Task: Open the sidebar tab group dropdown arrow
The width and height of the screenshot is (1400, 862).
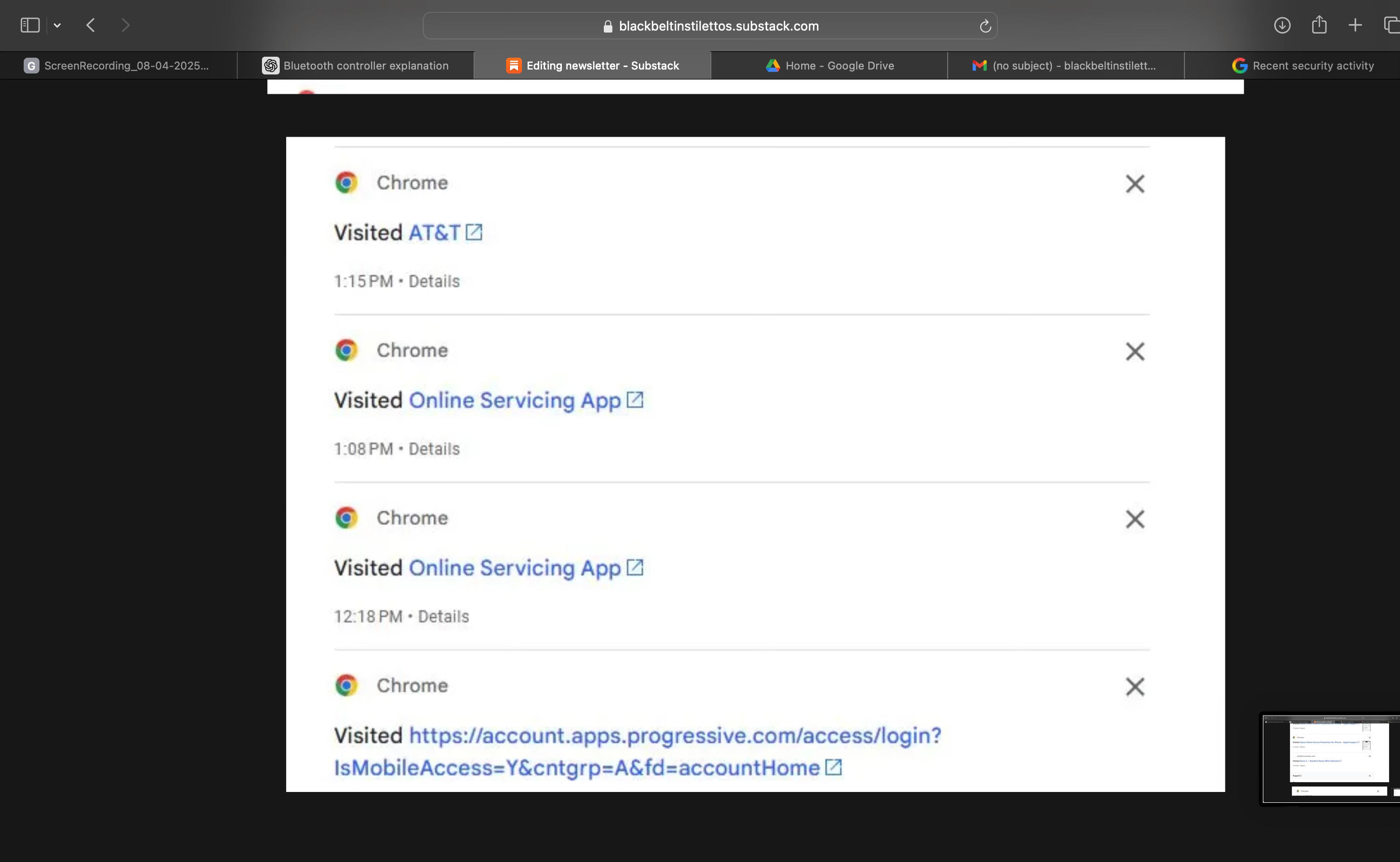Action: 57,25
